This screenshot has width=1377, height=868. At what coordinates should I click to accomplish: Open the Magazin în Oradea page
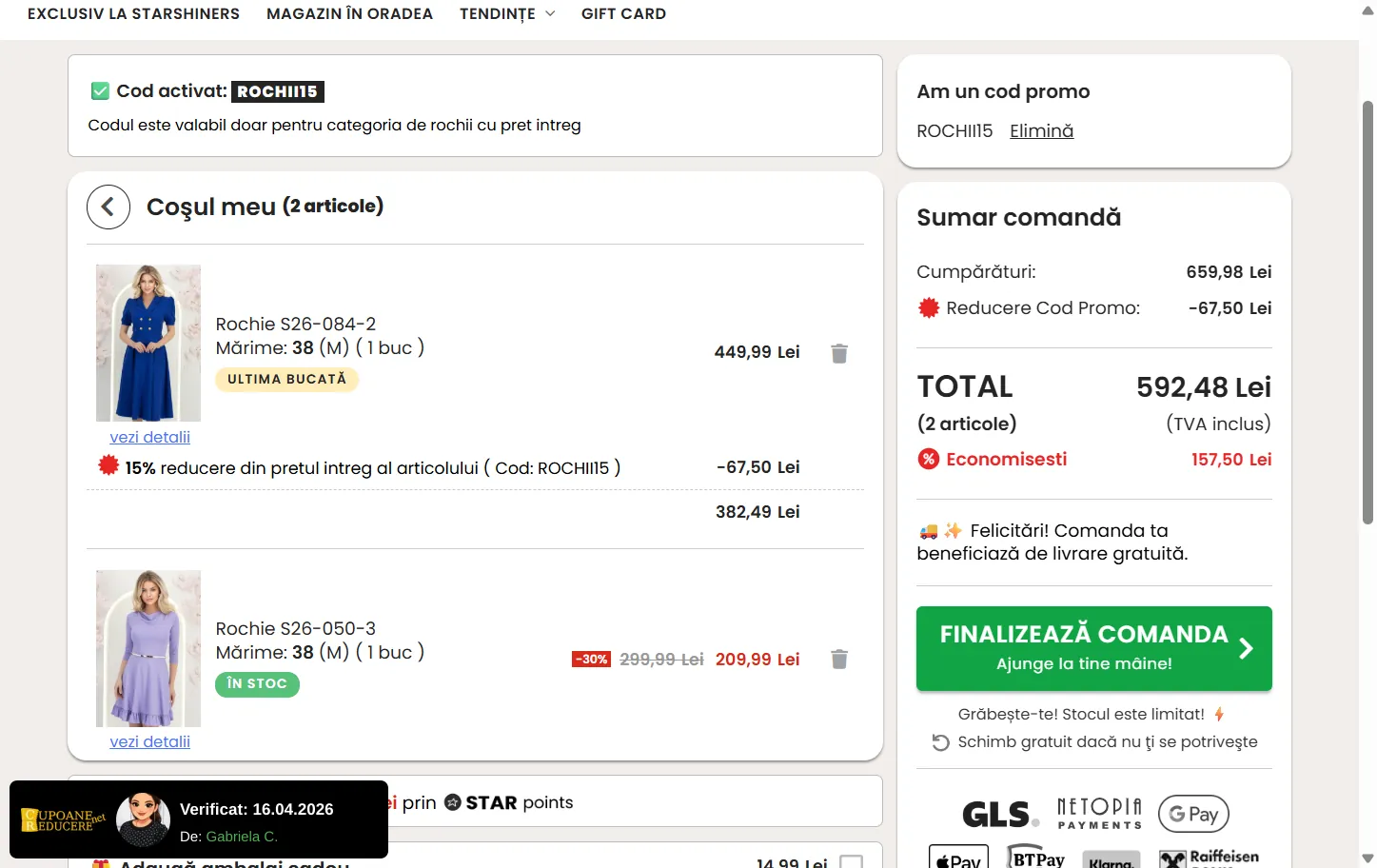(349, 14)
